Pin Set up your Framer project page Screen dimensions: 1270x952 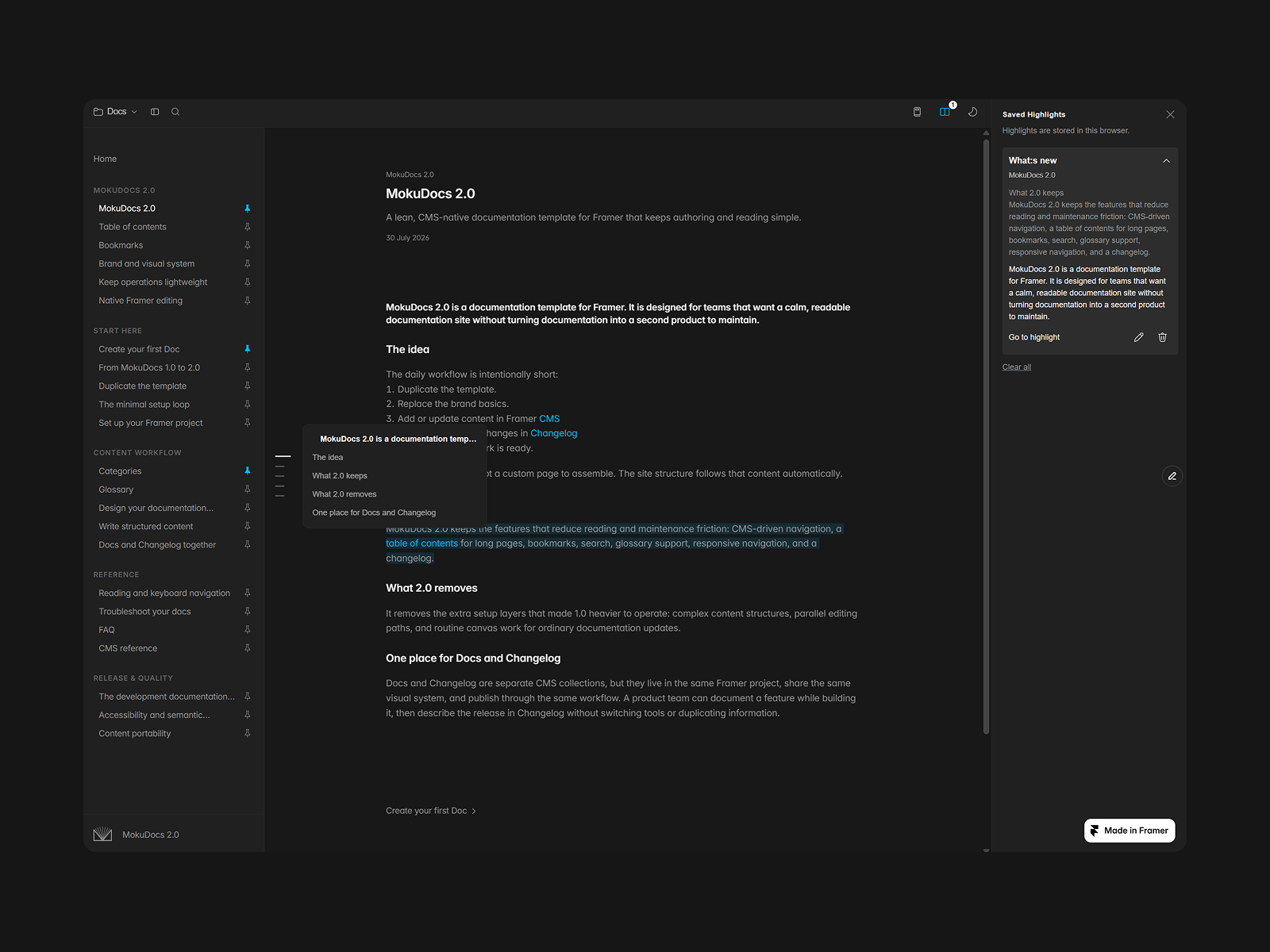point(247,423)
